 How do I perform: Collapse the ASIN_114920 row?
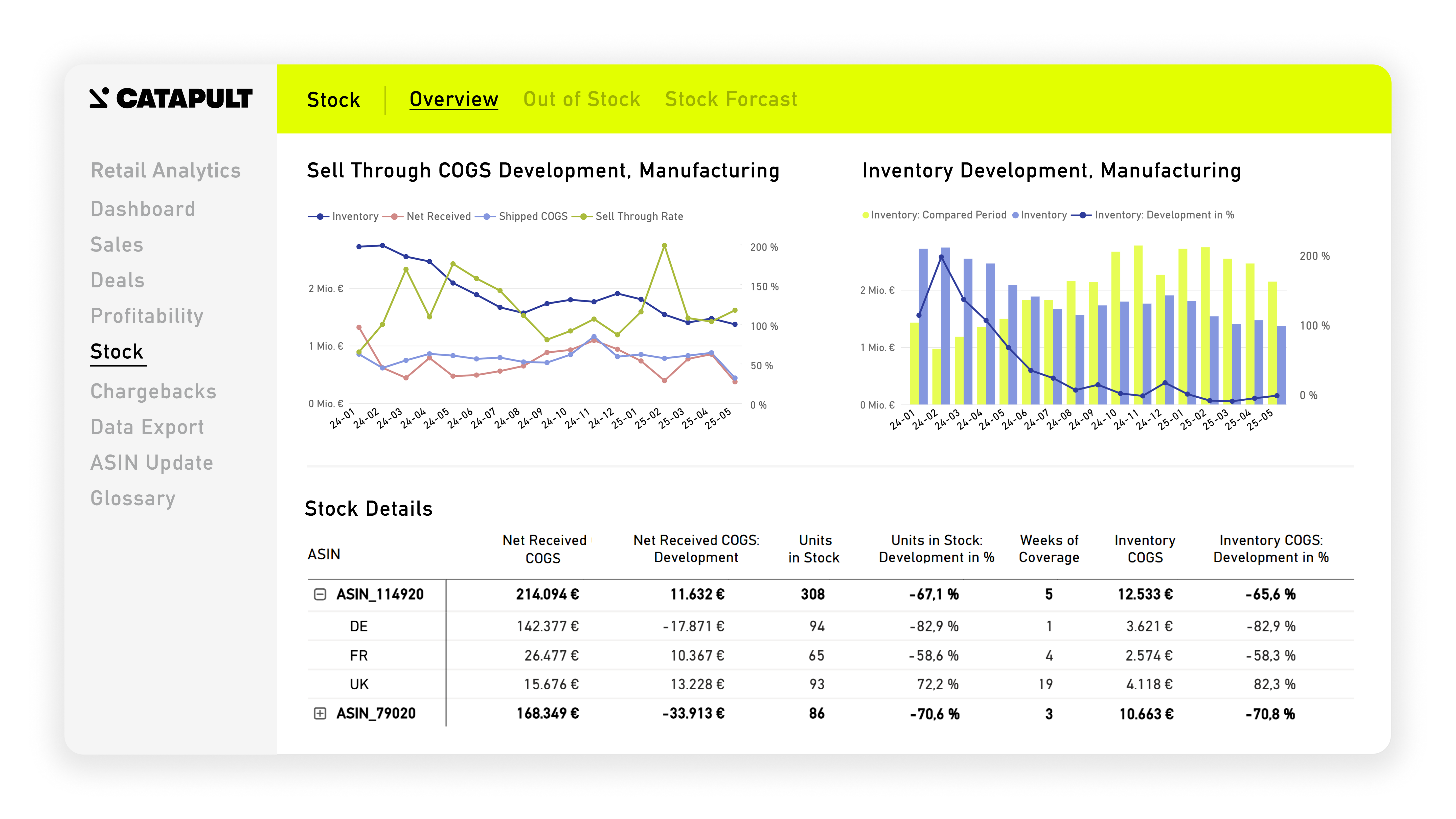[320, 594]
